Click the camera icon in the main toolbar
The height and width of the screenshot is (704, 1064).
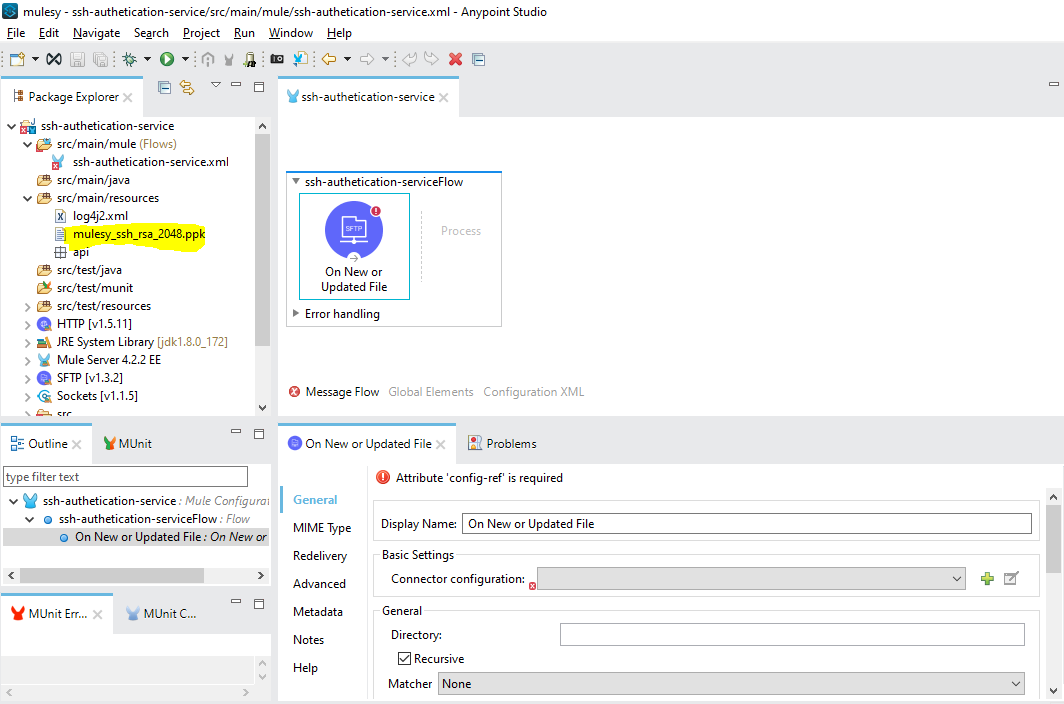(277, 60)
